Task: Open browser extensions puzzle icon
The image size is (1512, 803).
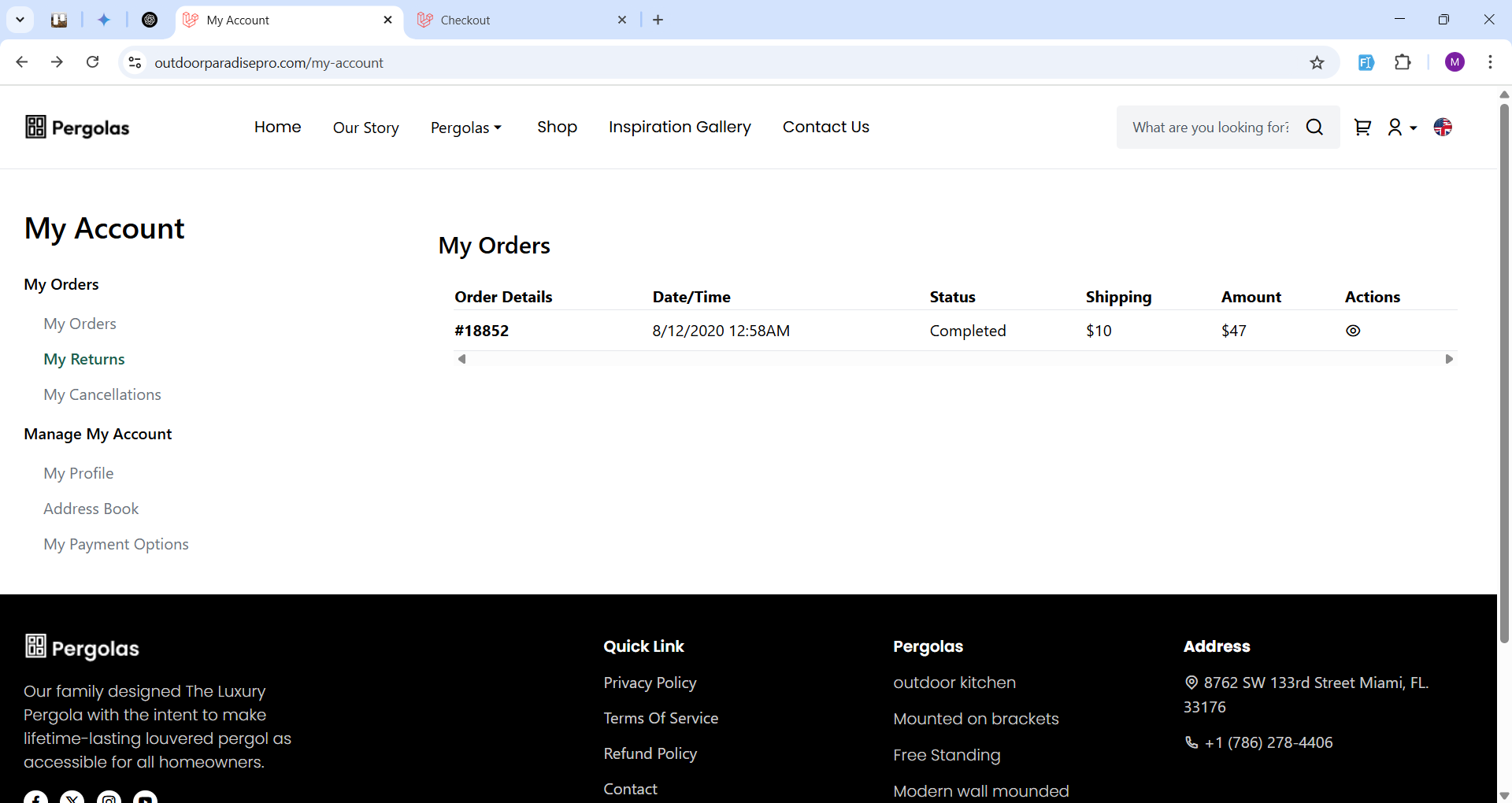Action: (1403, 62)
